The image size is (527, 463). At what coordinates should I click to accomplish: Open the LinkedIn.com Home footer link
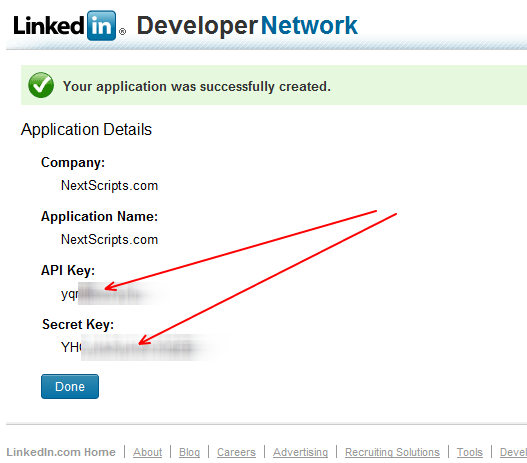61,452
